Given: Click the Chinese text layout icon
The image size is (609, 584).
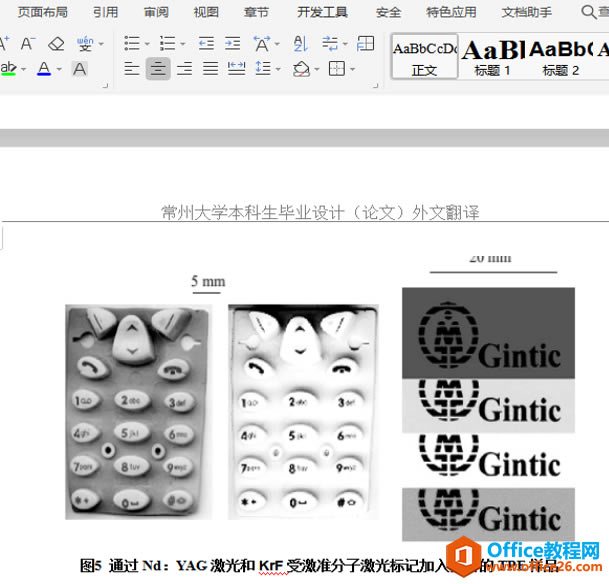Looking at the screenshot, I should click(261, 43).
